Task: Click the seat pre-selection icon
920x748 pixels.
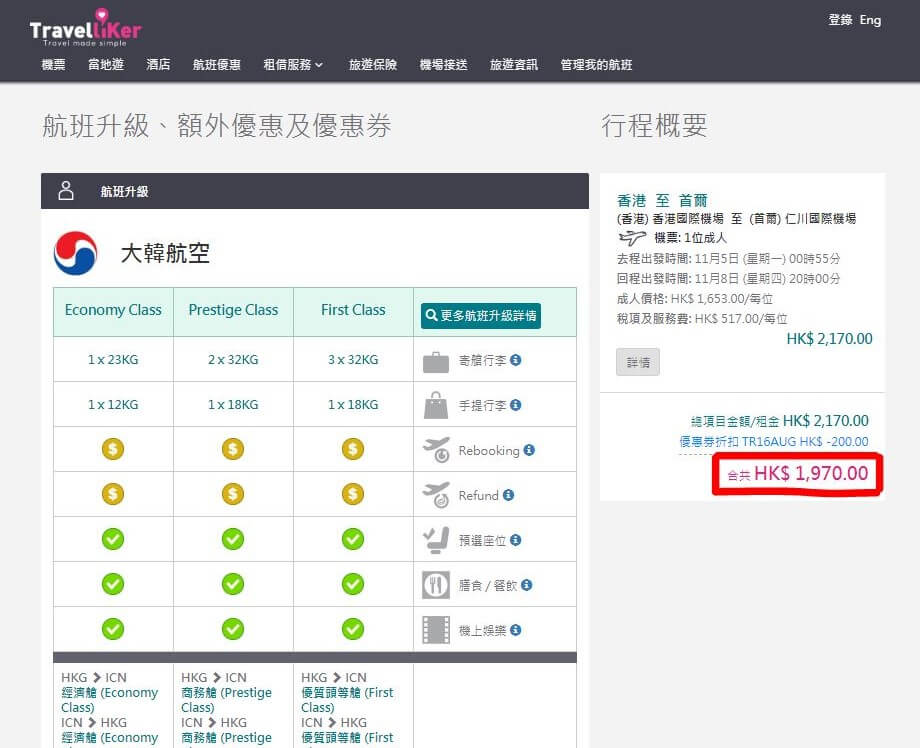Action: tap(436, 540)
